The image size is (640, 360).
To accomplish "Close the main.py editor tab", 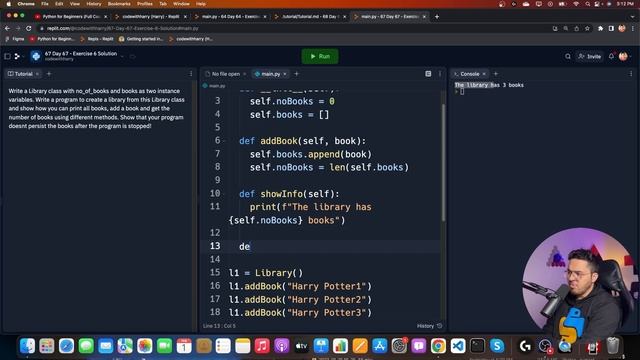I will [x=285, y=74].
